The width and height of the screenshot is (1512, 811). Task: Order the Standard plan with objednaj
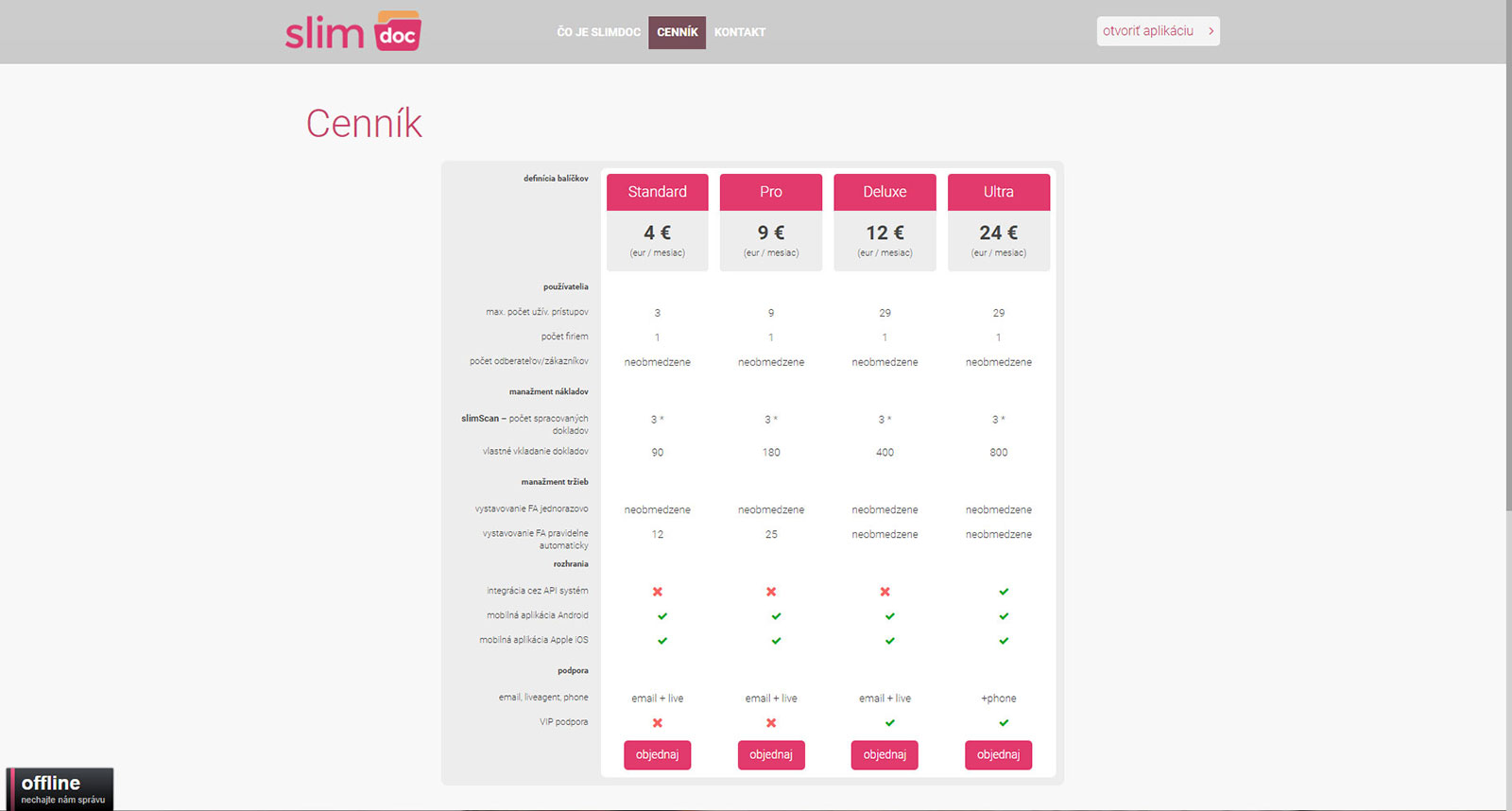click(657, 754)
